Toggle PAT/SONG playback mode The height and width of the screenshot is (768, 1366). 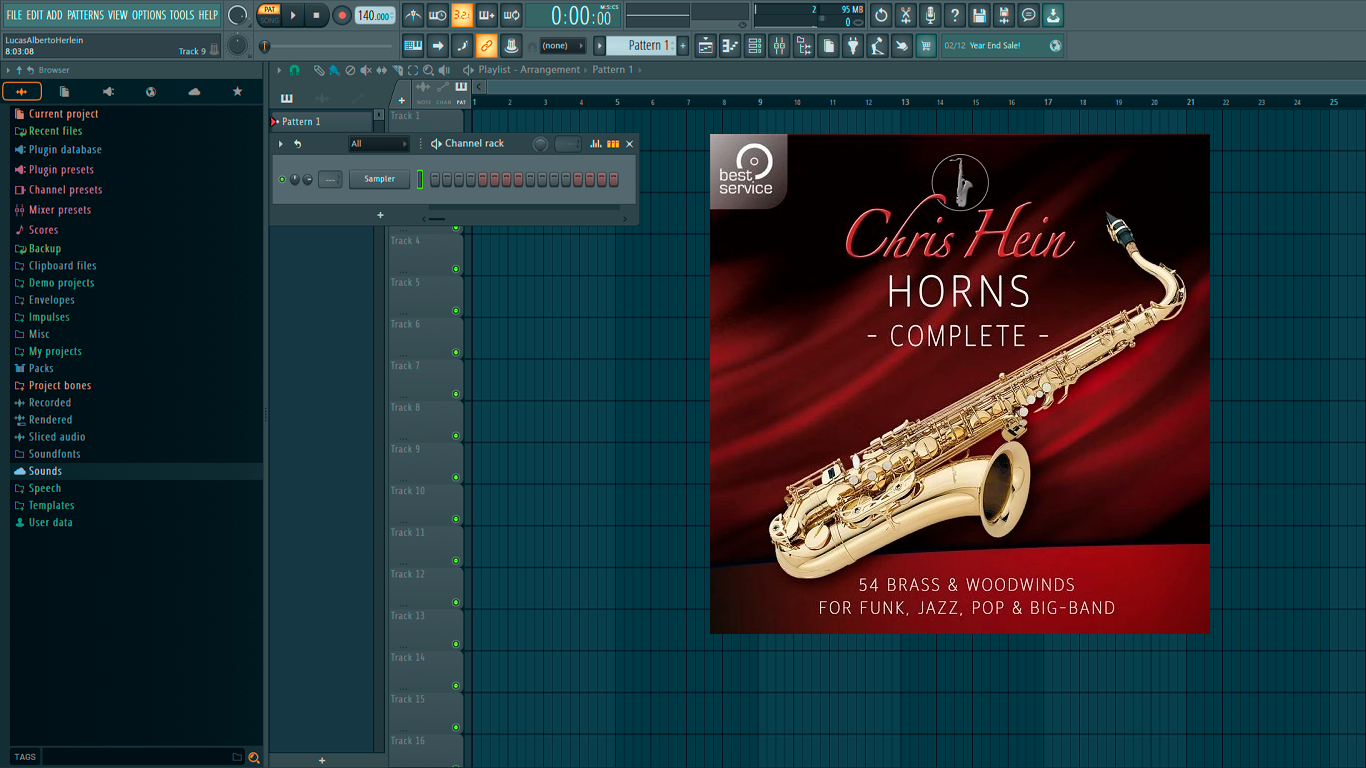click(x=270, y=15)
